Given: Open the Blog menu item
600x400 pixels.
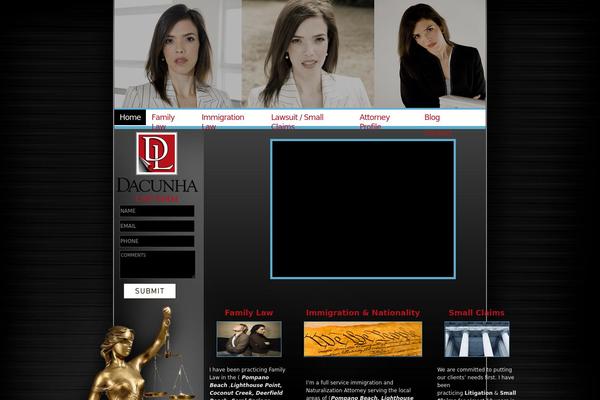Looking at the screenshot, I should point(432,117).
